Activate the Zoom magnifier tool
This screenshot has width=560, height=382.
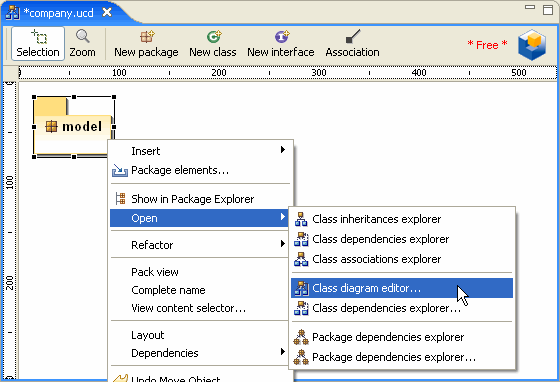(82, 44)
